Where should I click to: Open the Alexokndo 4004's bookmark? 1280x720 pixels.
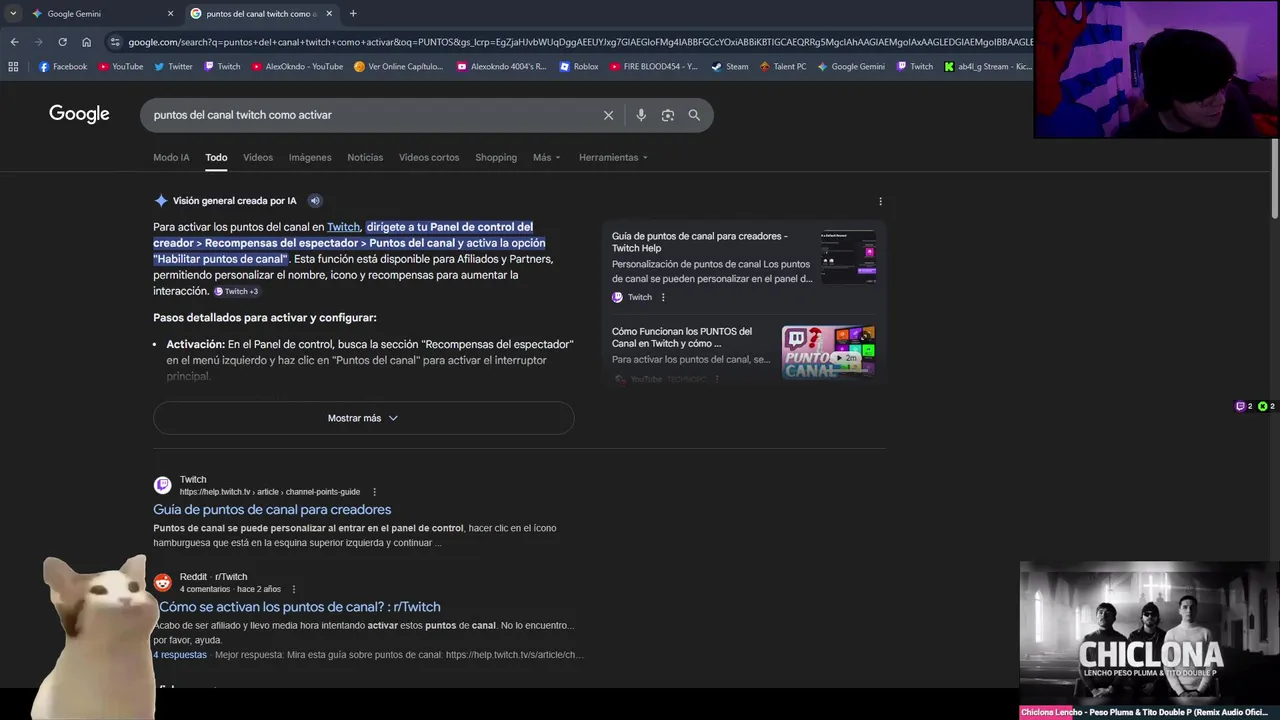point(501,67)
